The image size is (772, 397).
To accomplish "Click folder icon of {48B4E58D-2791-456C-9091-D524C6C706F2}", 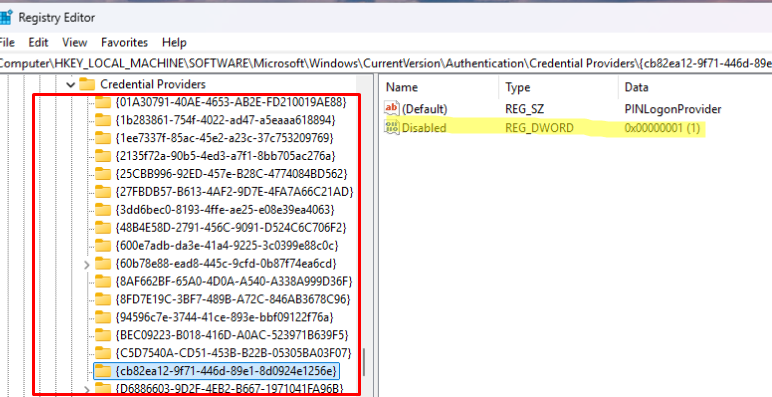I will point(103,228).
